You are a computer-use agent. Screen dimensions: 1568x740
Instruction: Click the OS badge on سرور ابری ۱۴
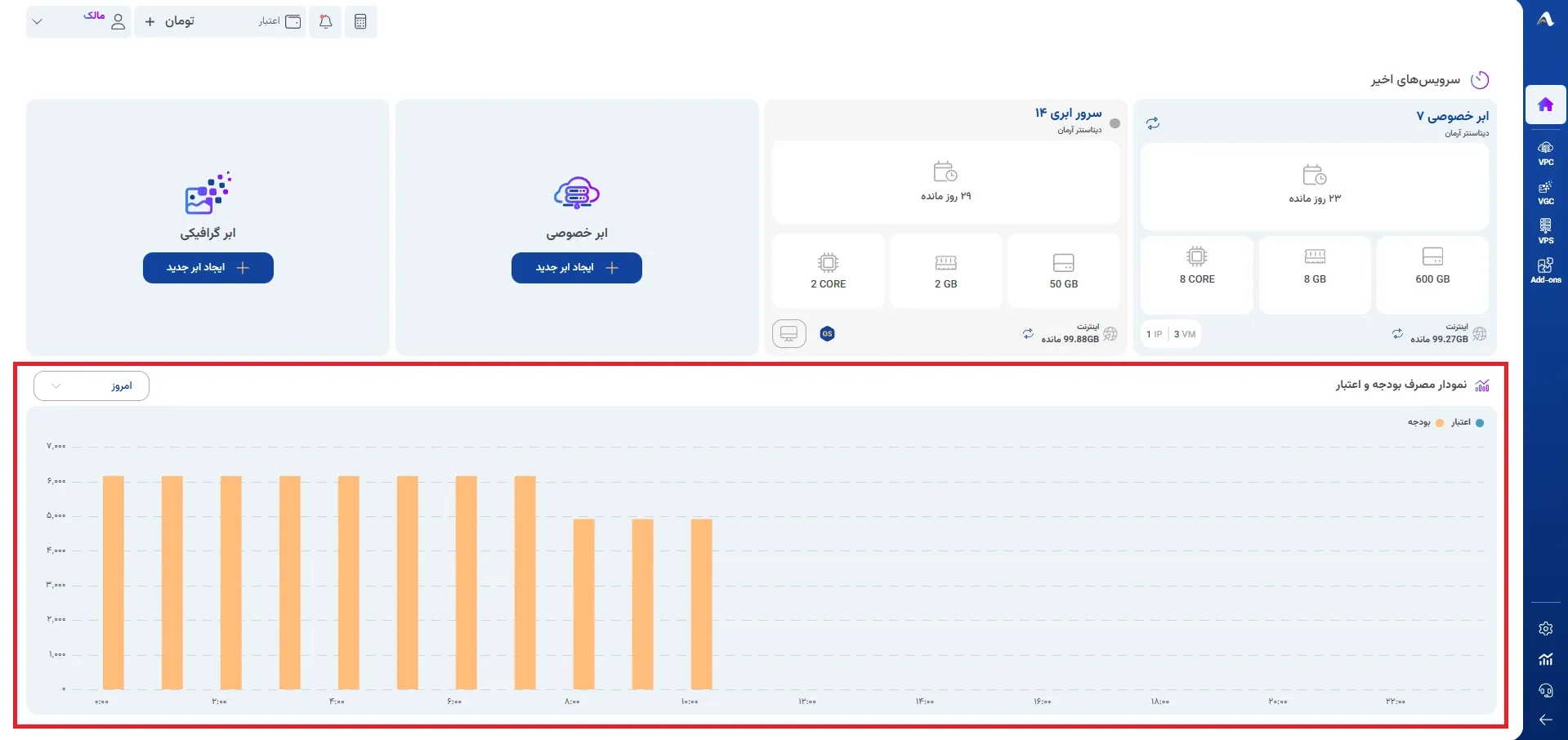coord(827,333)
